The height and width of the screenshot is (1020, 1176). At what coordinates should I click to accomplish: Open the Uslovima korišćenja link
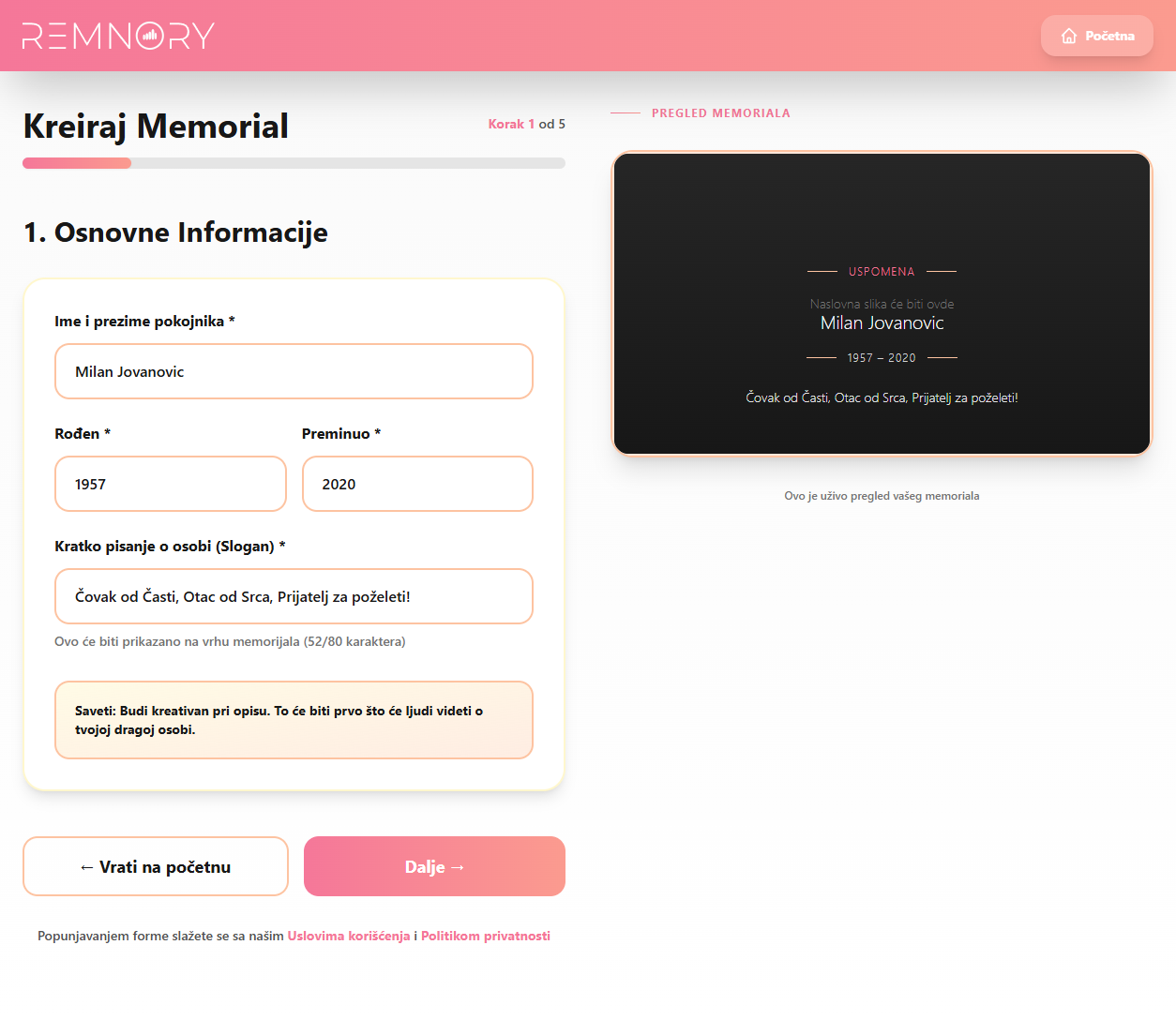(348, 936)
